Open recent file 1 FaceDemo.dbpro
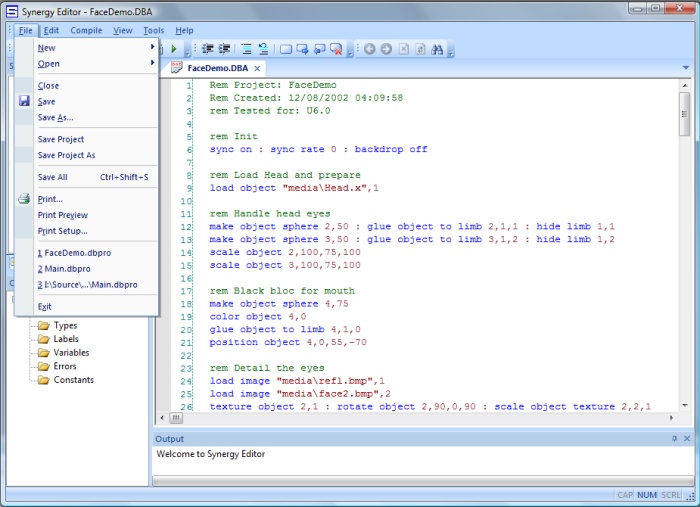The height and width of the screenshot is (507, 700). [x=87, y=253]
